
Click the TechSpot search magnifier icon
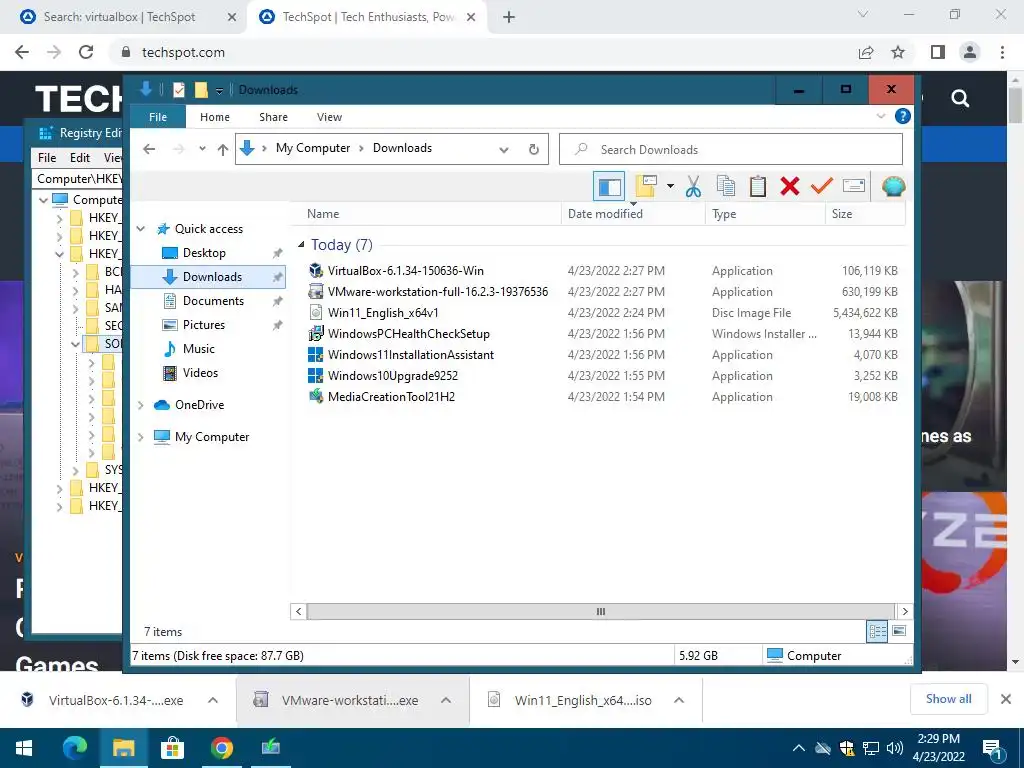pyautogui.click(x=960, y=98)
